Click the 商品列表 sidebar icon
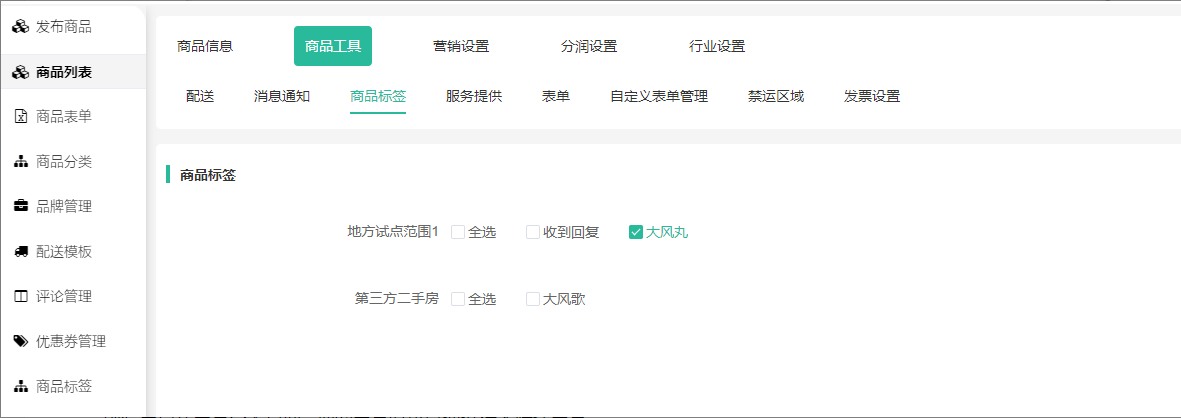The image size is (1181, 418). 20,72
